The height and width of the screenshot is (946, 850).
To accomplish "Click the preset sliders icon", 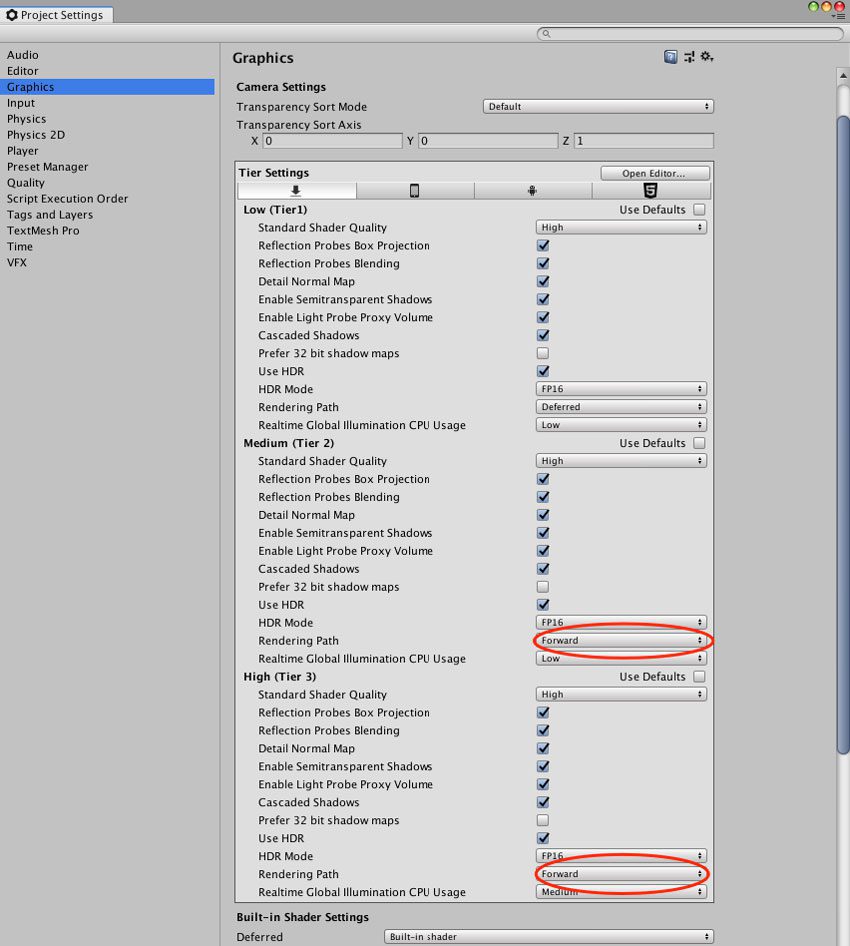I will pyautogui.click(x=689, y=57).
